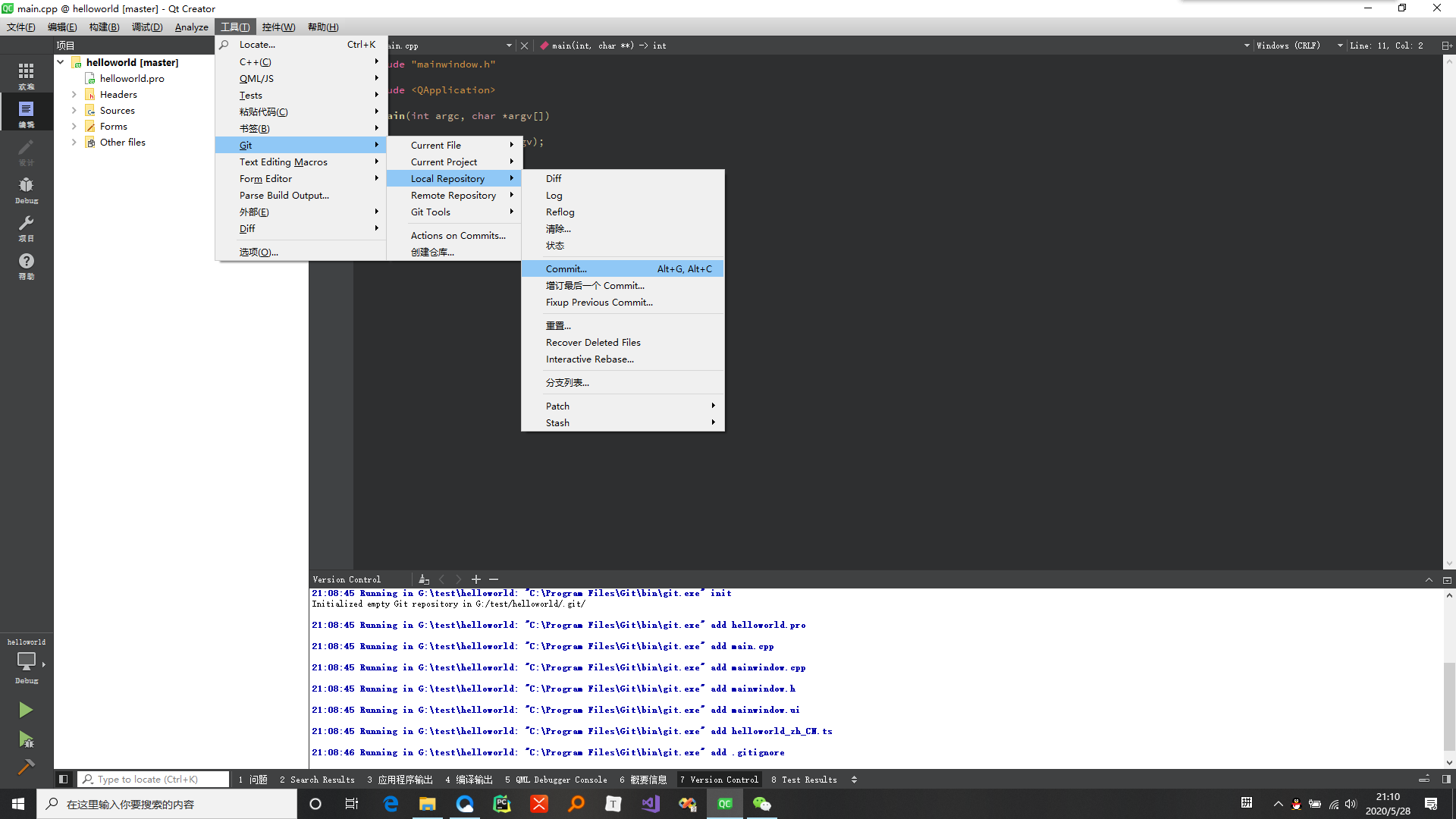Toggle progress details bar icon
Image resolution: width=1456 pixels, height=819 pixels.
(x=1424, y=779)
